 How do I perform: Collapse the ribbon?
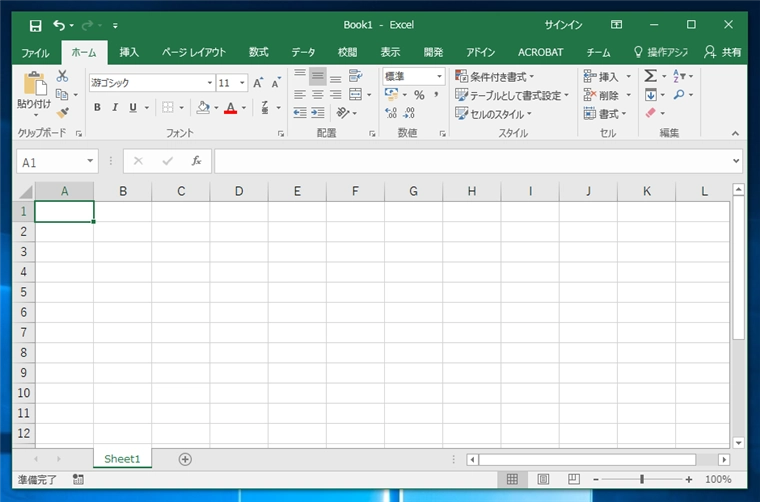coord(735,133)
